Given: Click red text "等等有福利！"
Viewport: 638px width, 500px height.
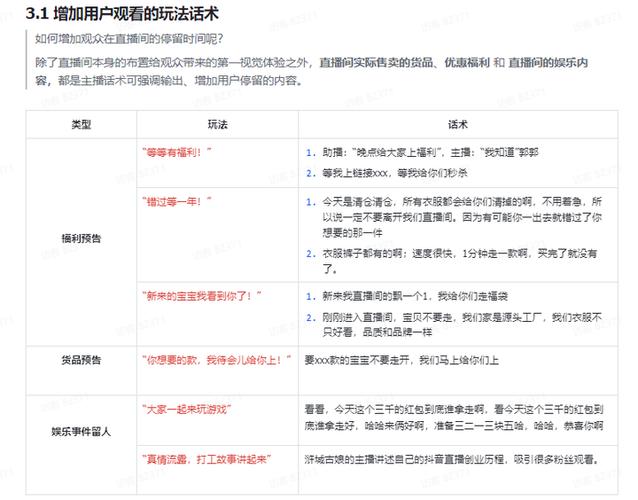Looking at the screenshot, I should [177, 153].
